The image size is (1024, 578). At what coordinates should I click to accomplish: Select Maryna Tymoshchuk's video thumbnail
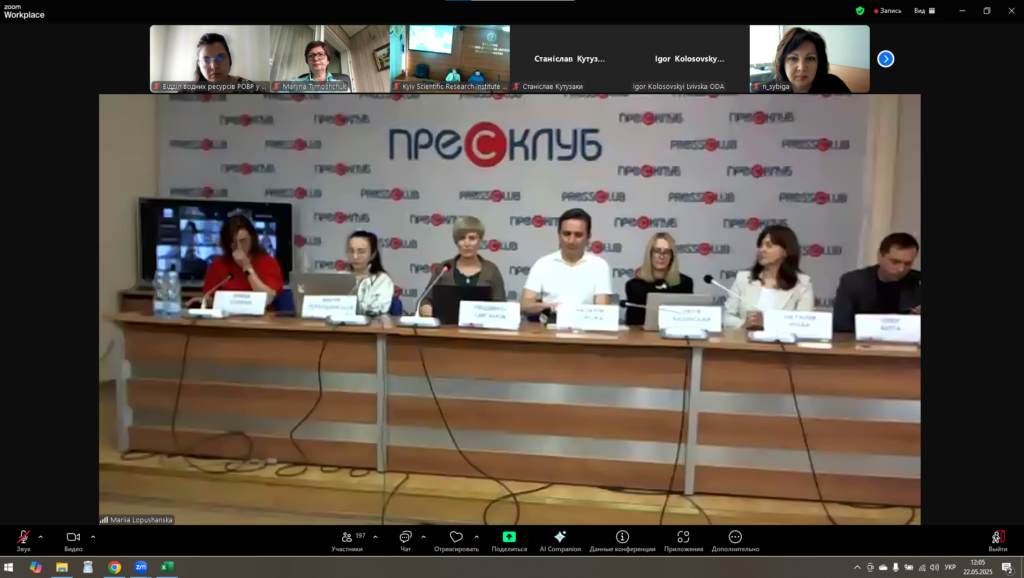(330, 59)
